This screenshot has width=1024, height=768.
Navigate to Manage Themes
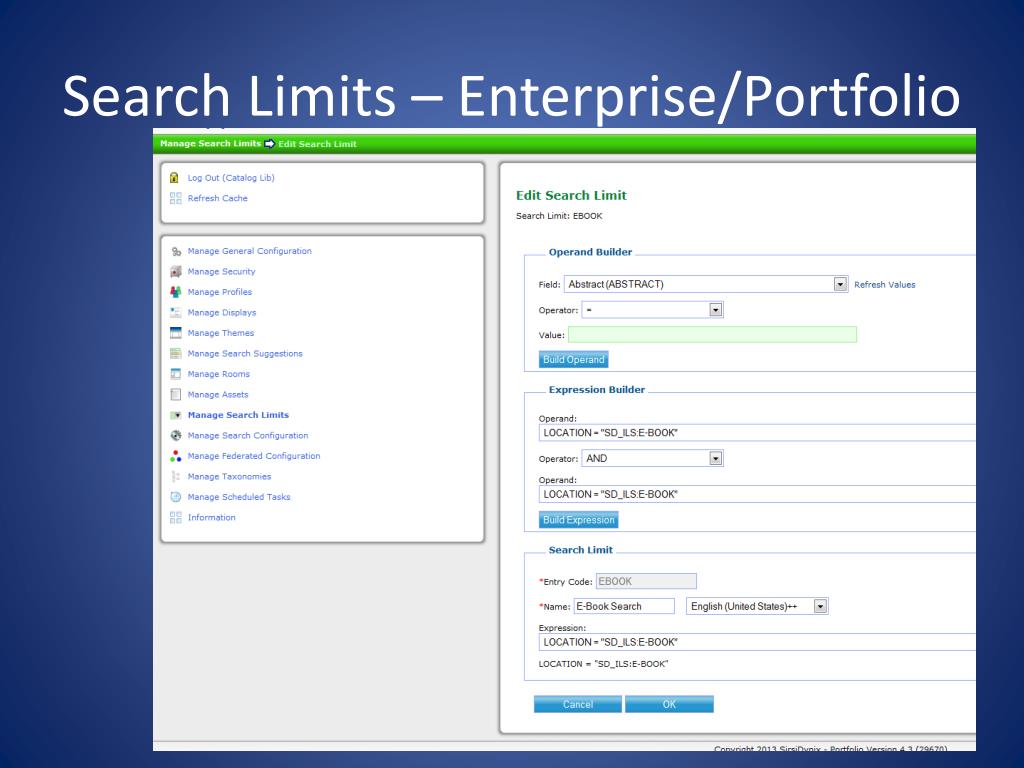(x=221, y=333)
